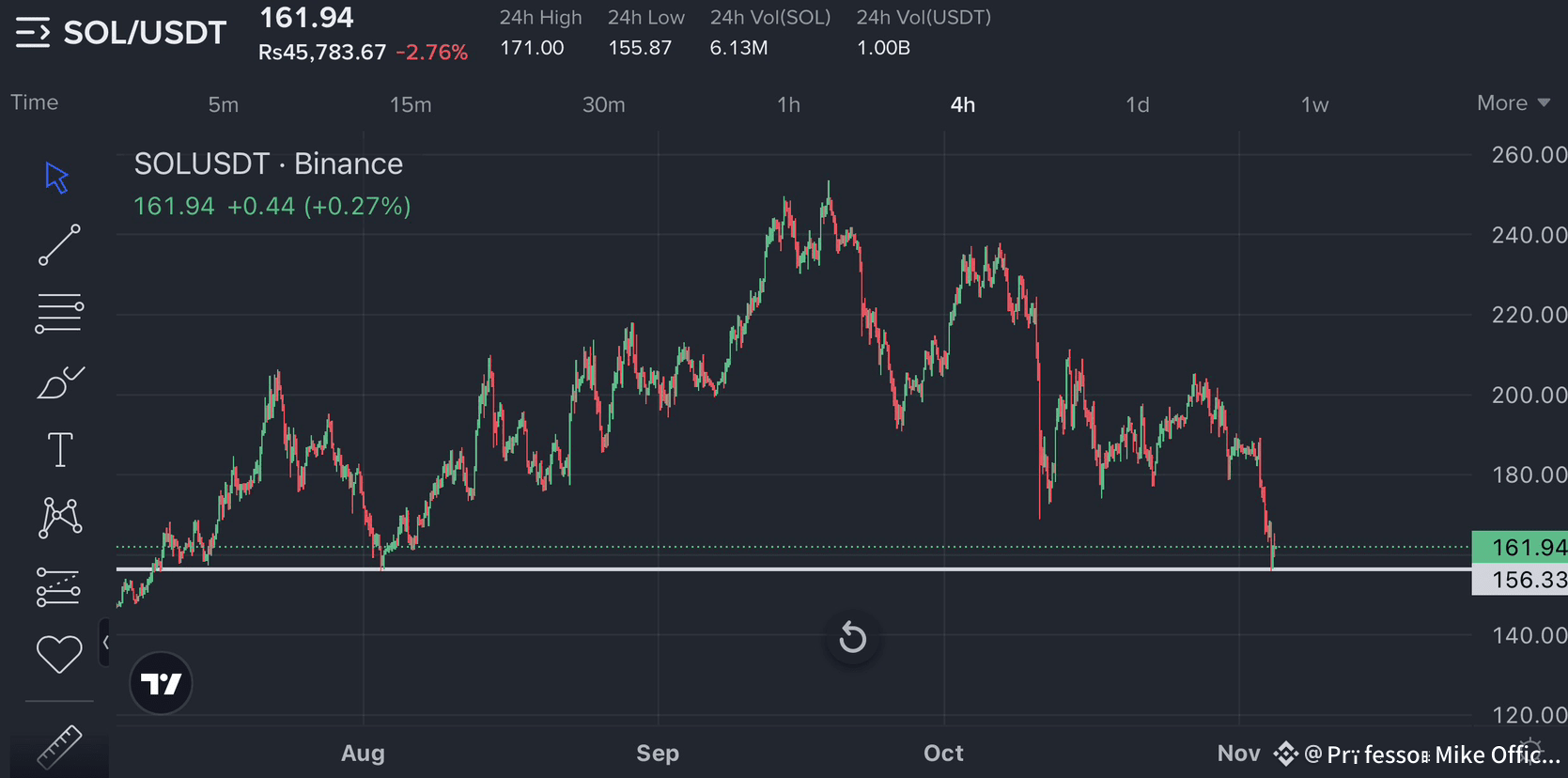The width and height of the screenshot is (1568, 778).
Task: Open the hamburger menu beside SOL/USDT
Action: click(x=33, y=33)
